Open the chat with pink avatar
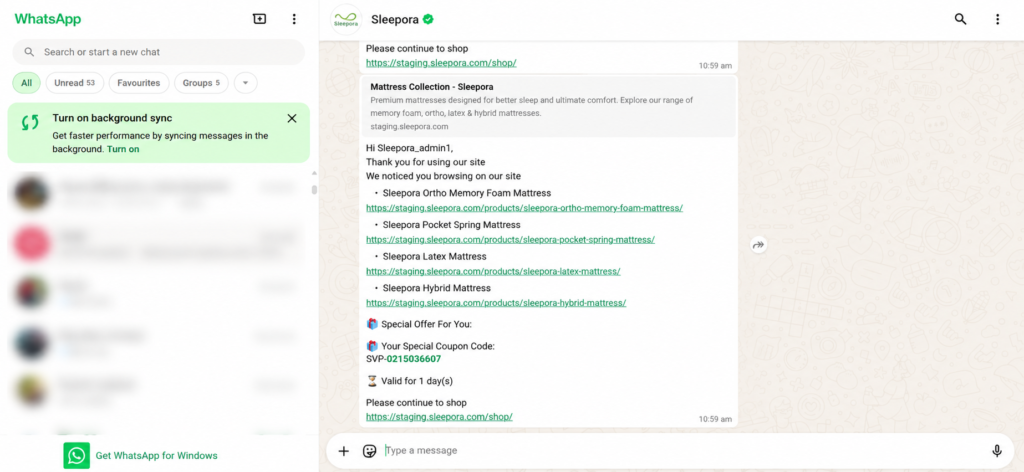The width and height of the screenshot is (1024, 472). pyautogui.click(x=159, y=244)
